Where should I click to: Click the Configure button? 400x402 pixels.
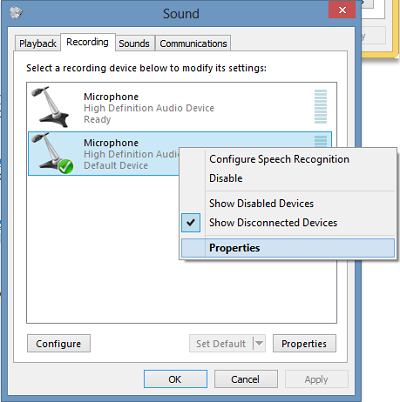59,343
